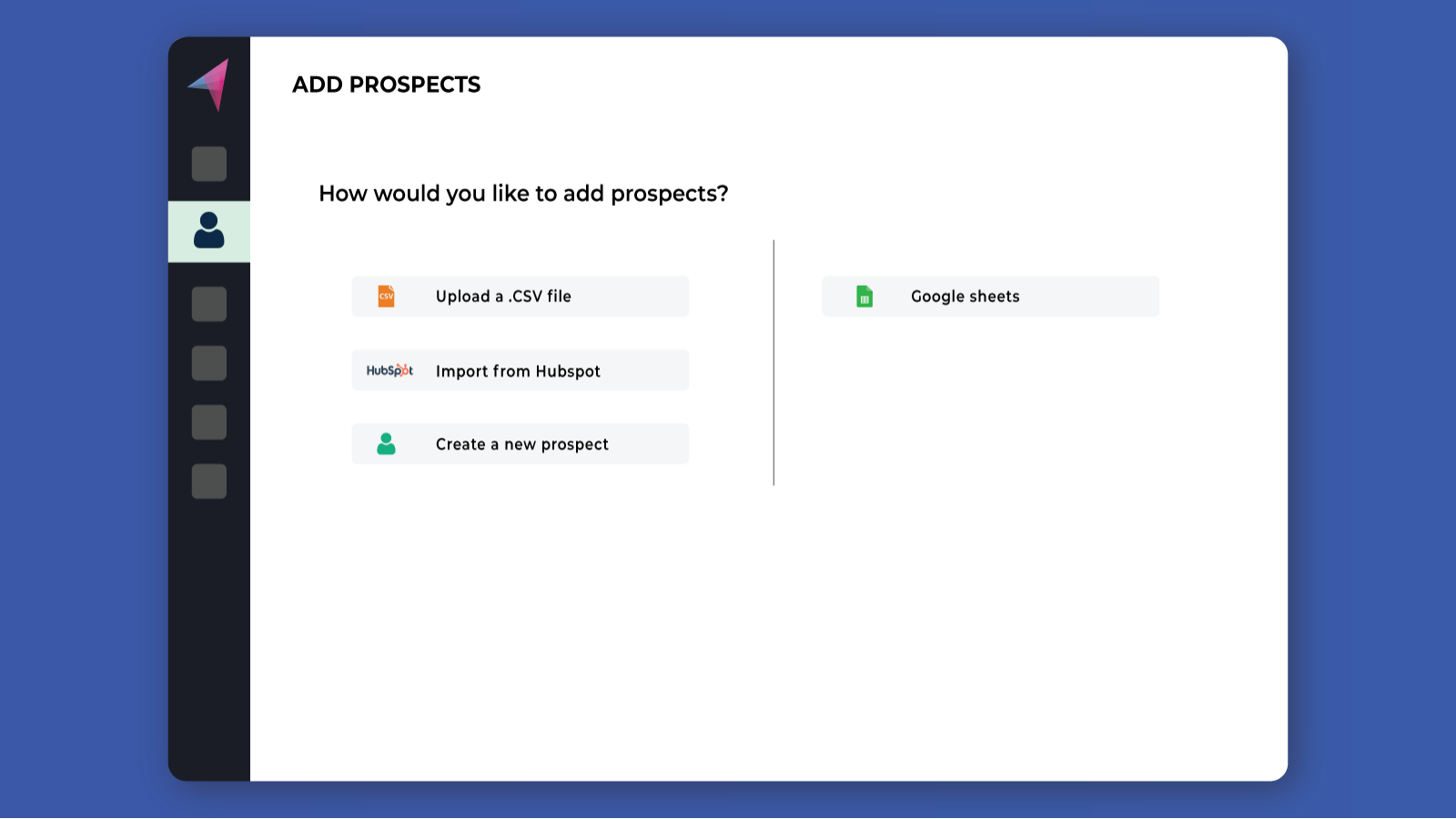The height and width of the screenshot is (819, 1456).
Task: Click the orange CSV file icon
Action: (387, 296)
